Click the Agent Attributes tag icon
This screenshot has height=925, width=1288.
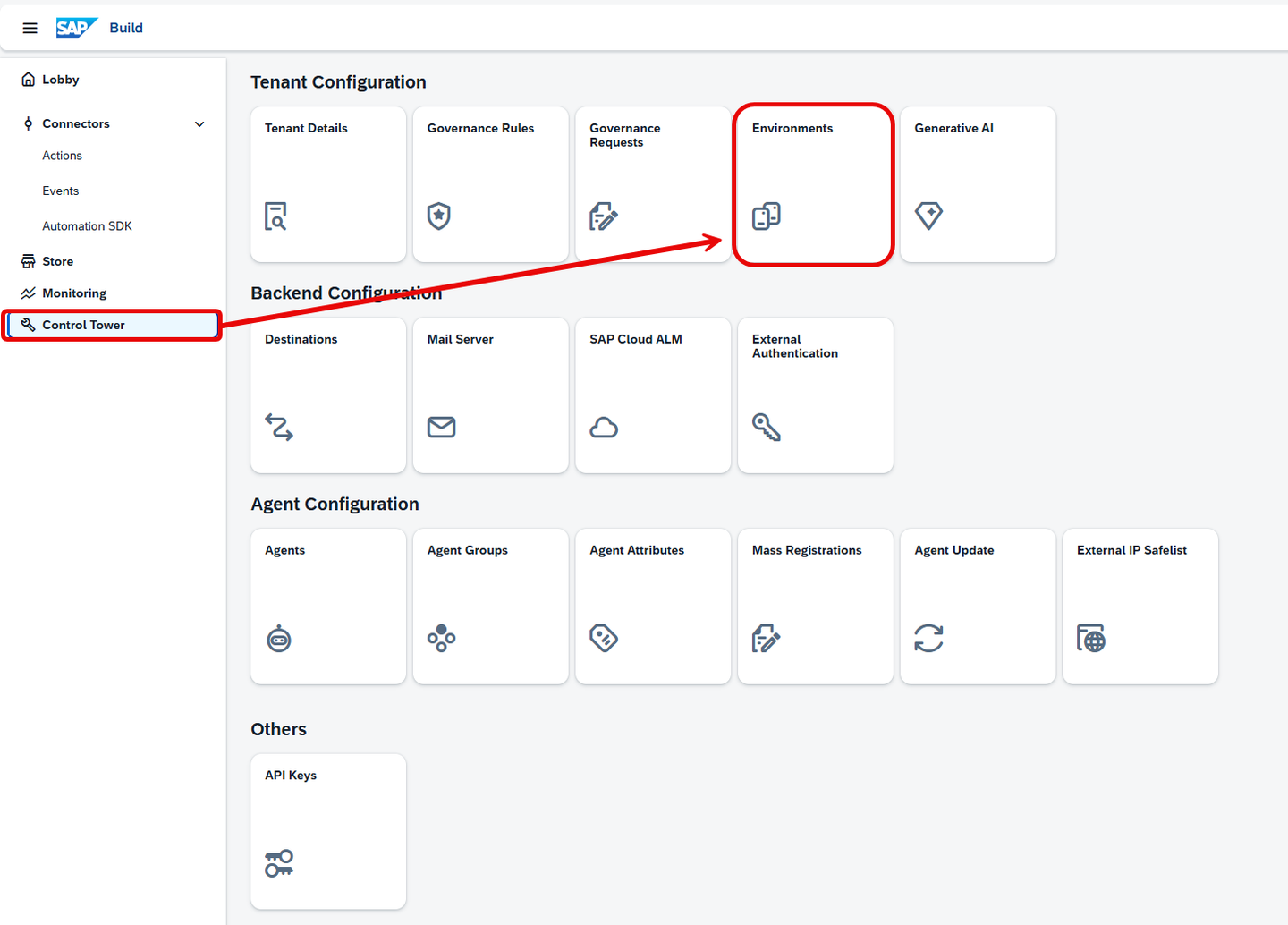pyautogui.click(x=604, y=638)
